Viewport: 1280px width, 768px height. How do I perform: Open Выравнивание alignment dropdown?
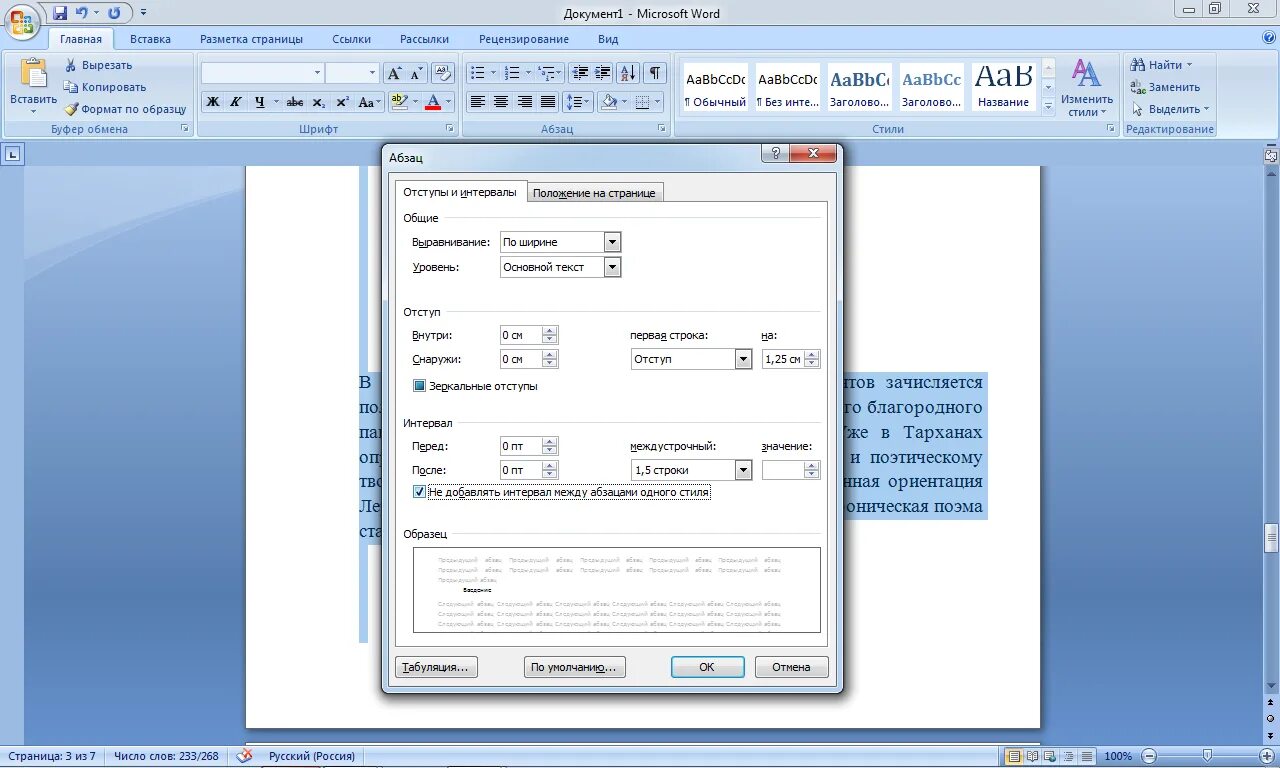(x=613, y=242)
